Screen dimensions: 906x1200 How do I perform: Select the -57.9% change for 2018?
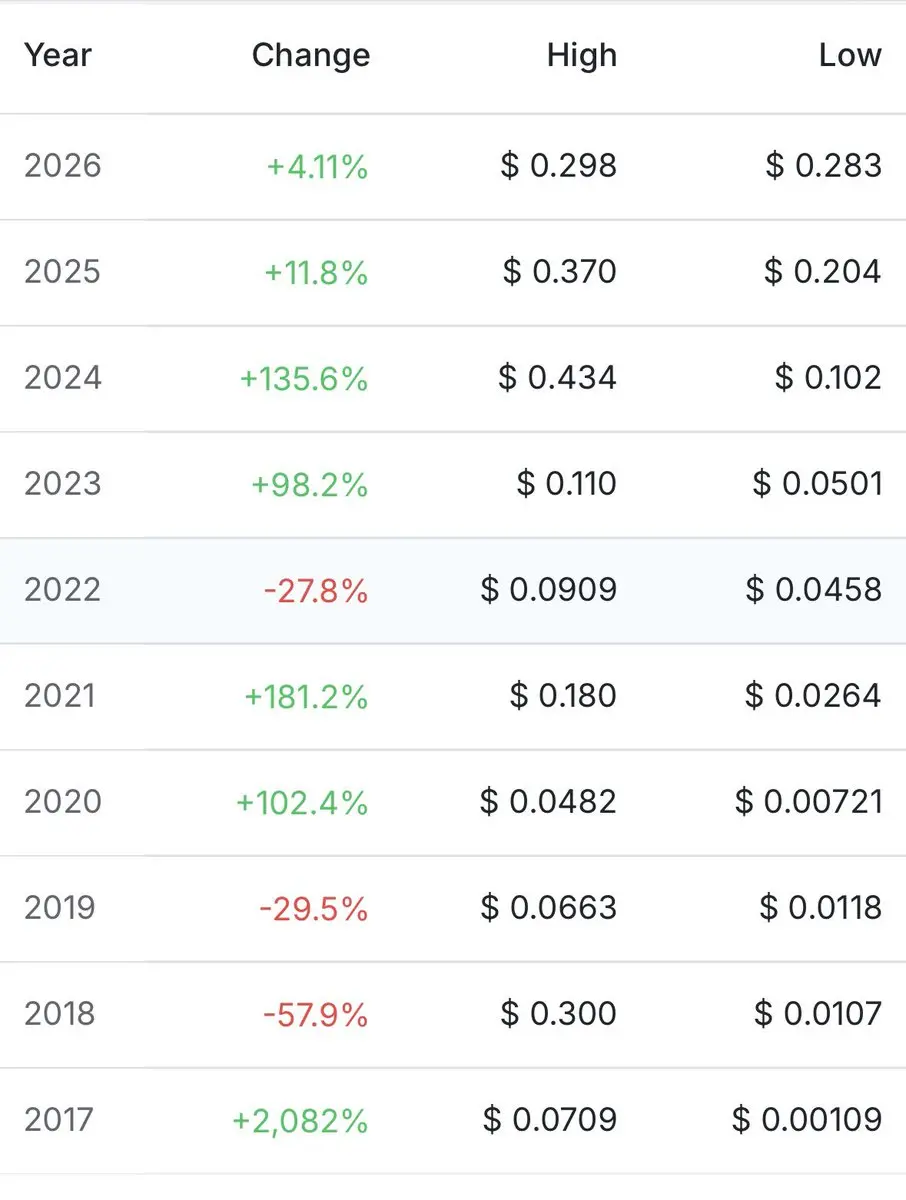pyautogui.click(x=316, y=1014)
